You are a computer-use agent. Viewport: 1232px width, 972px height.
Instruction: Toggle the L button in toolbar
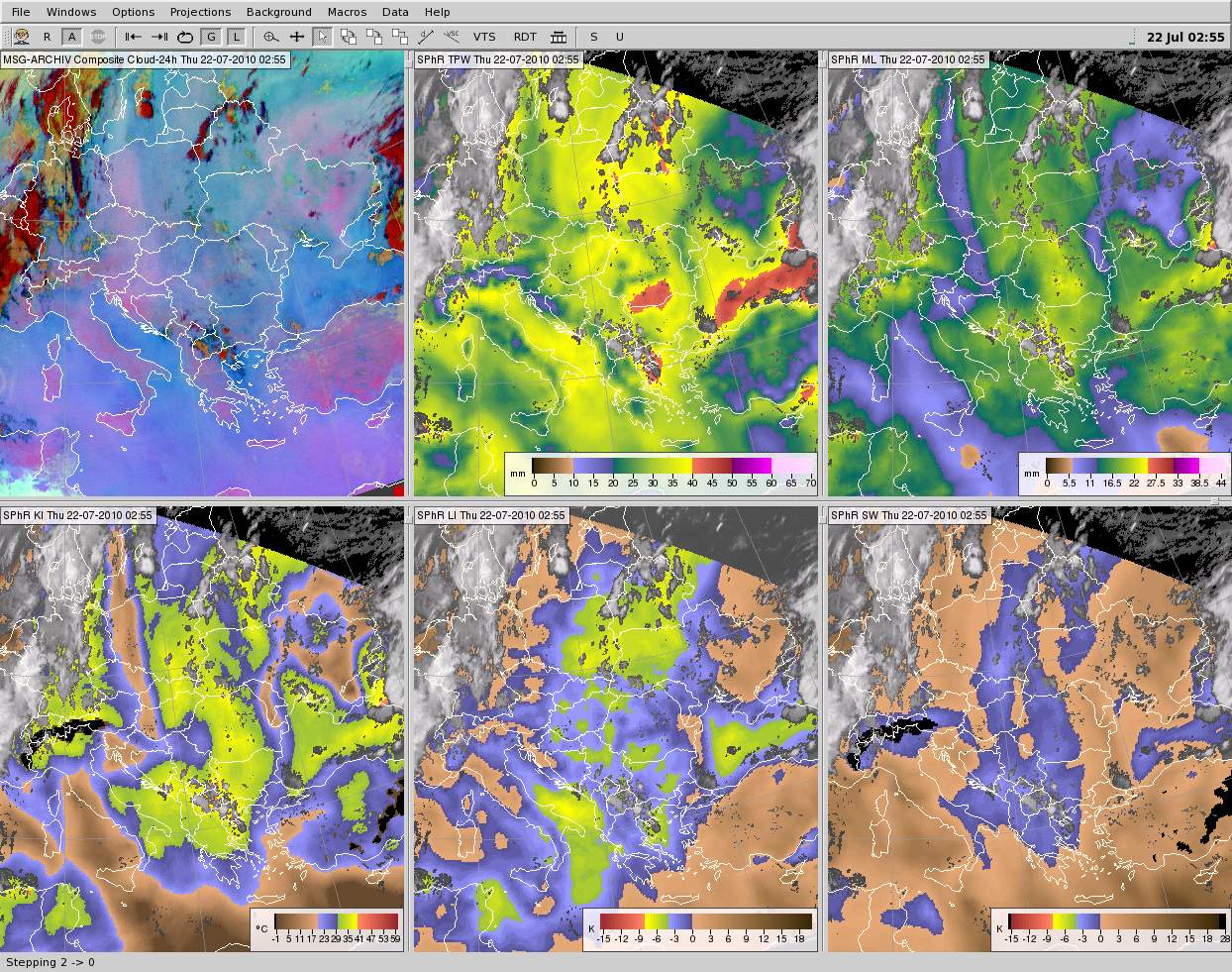click(236, 37)
